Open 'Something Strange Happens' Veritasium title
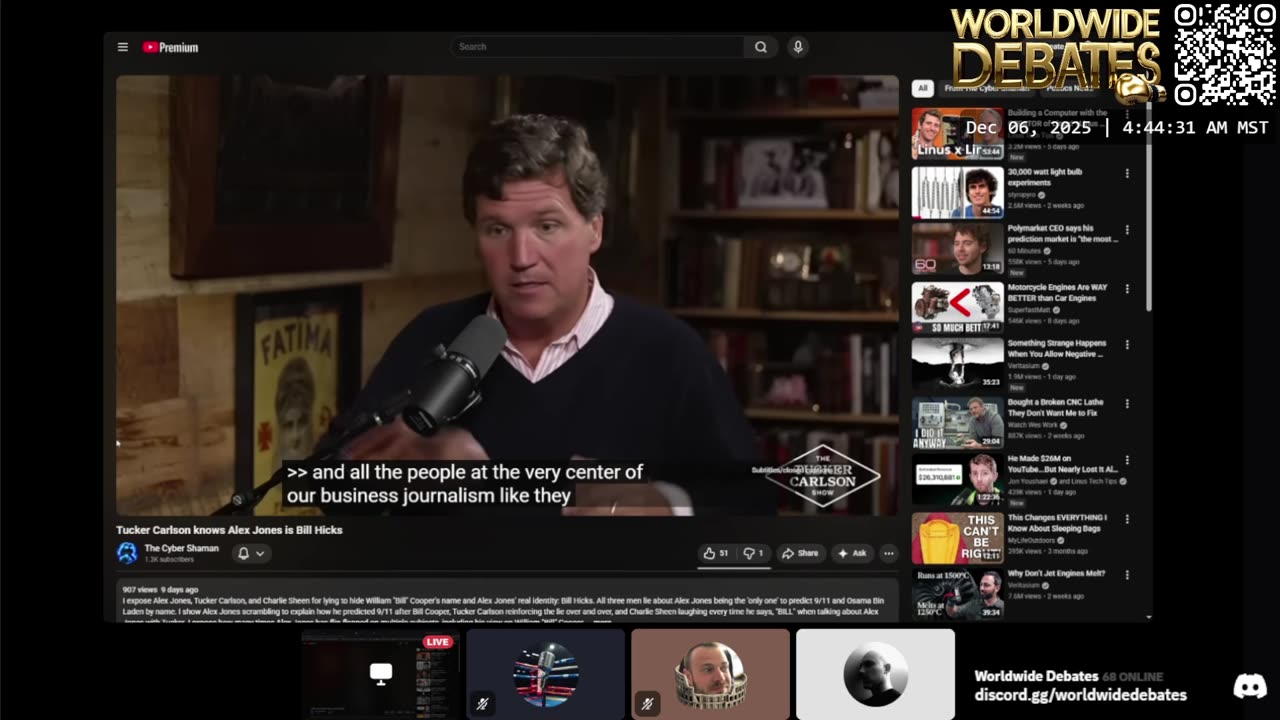This screenshot has height=720, width=1280. pyautogui.click(x=1058, y=348)
